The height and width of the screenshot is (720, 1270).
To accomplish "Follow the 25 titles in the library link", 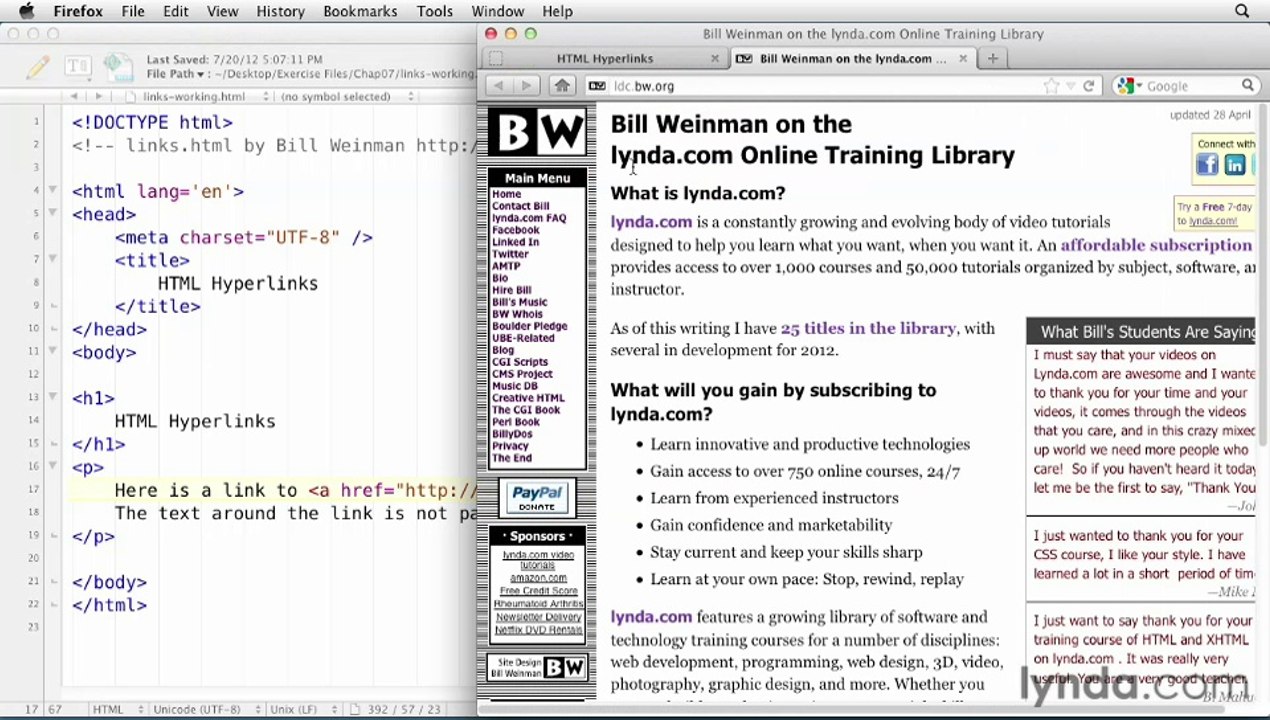I will (868, 328).
